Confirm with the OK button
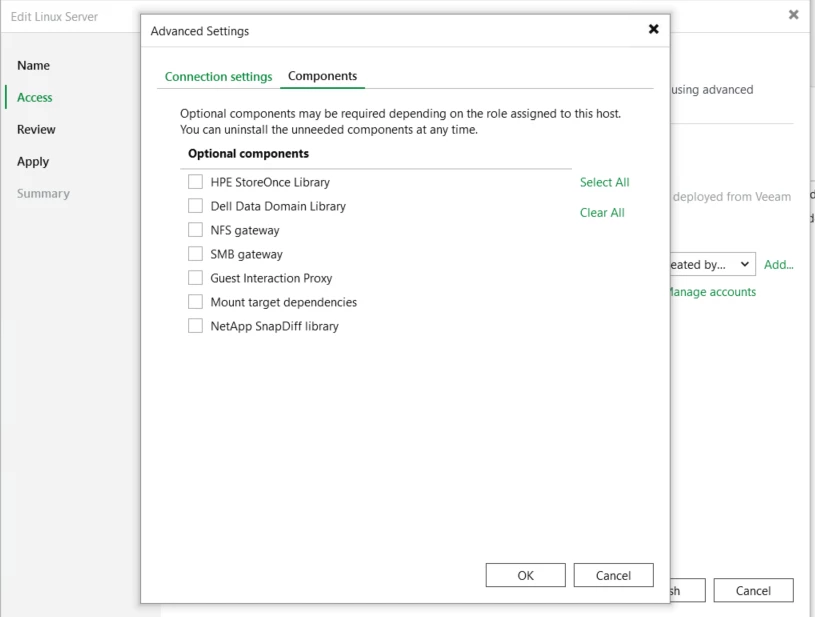The width and height of the screenshot is (815, 617). [525, 575]
